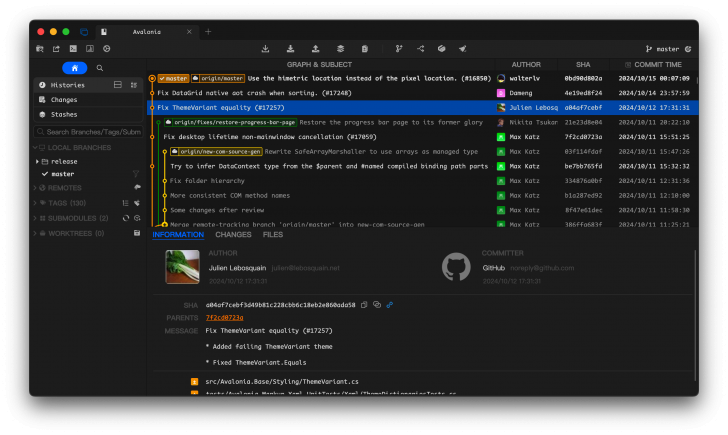
Task: Click the middle icon next to the full SHA
Action: coord(377,305)
